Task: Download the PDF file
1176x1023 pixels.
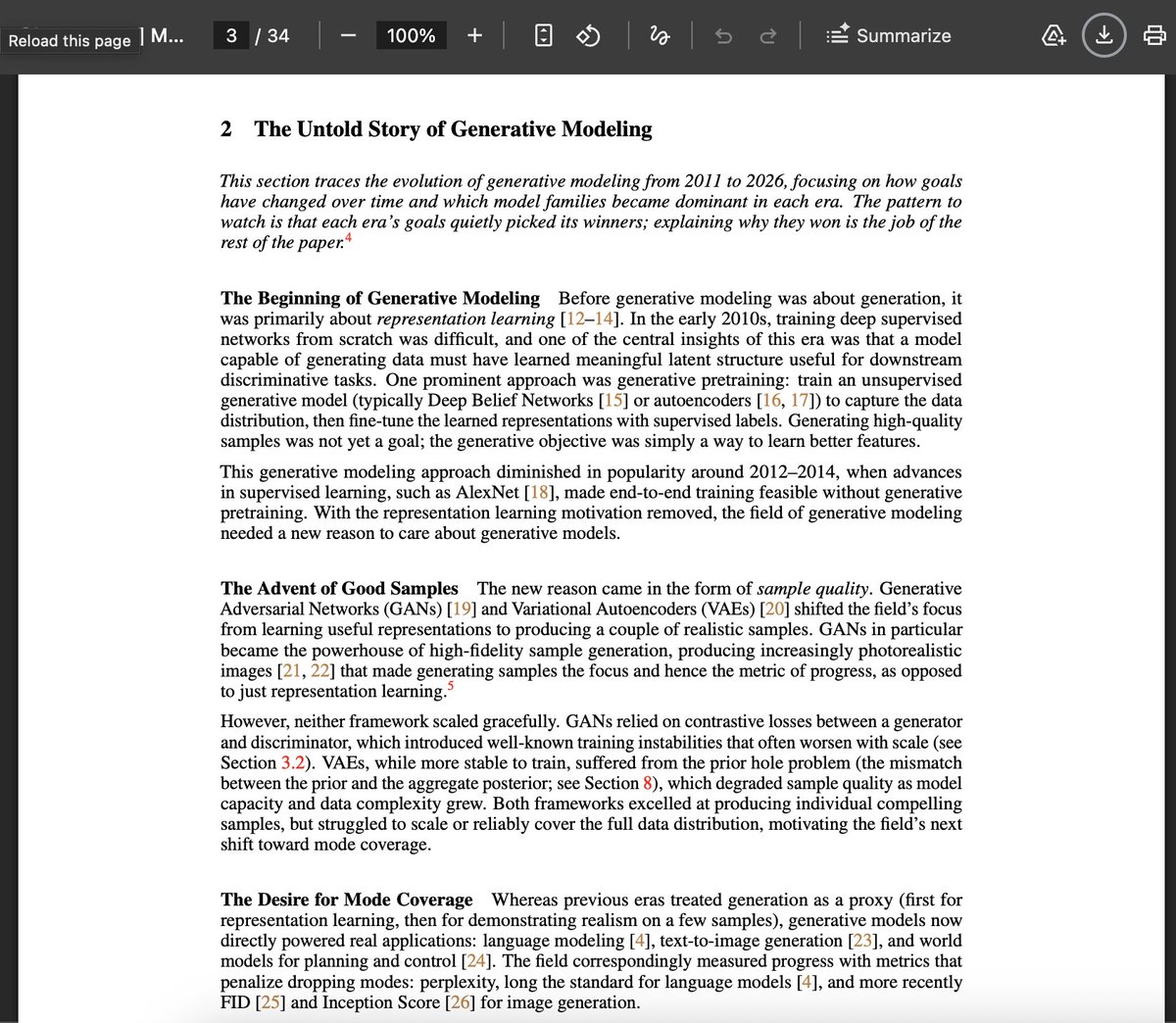Action: coord(1103,36)
